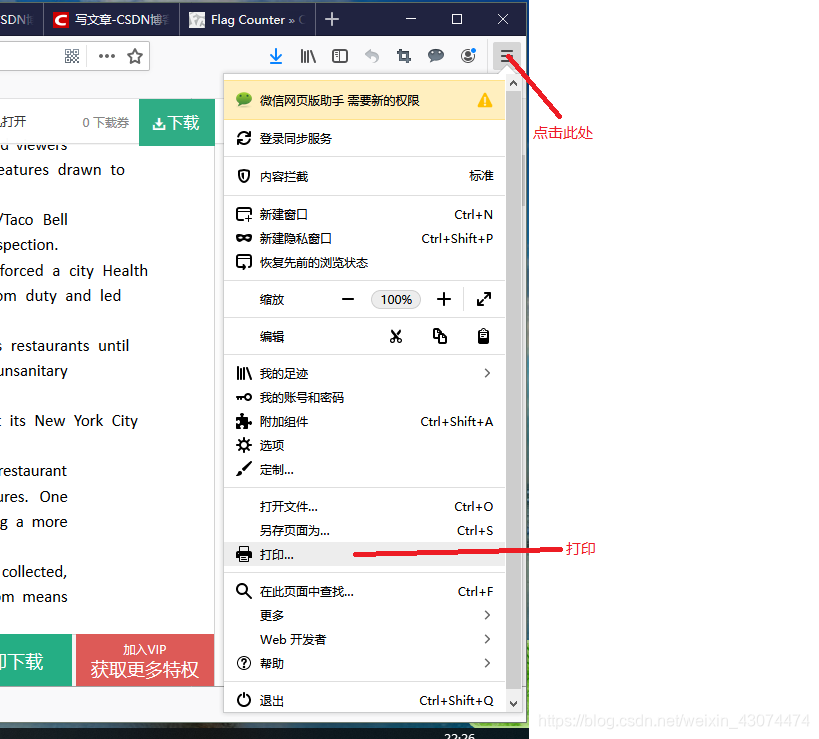Click the downloads arrow icon in toolbar
This screenshot has width=819, height=739.
276,56
